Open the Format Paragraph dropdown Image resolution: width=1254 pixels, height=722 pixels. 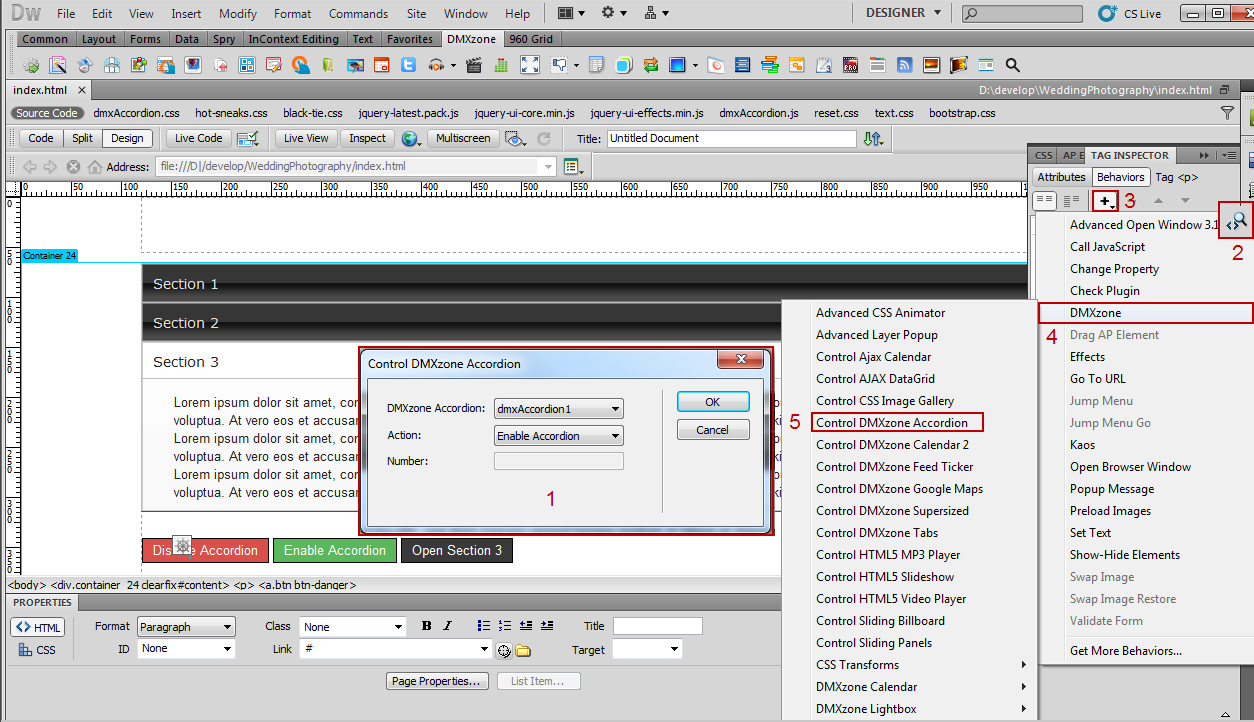185,627
